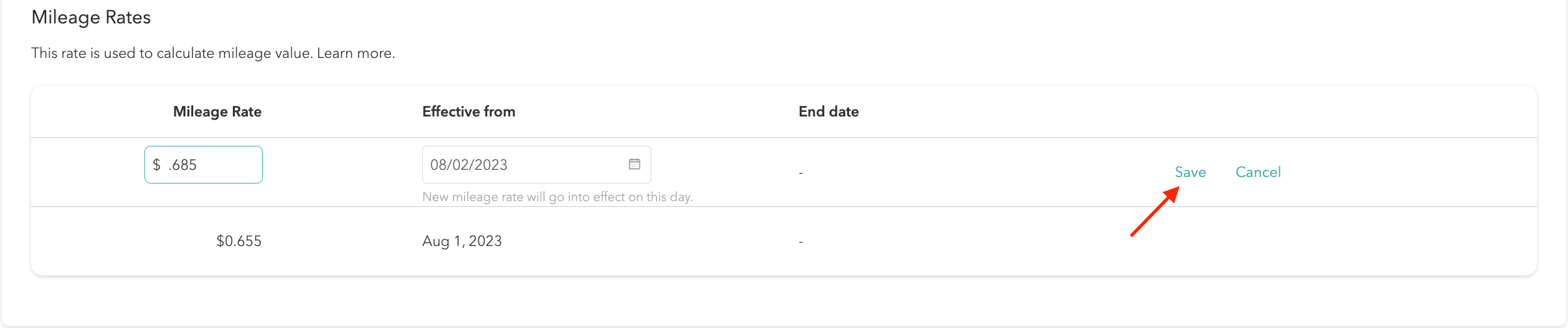Click the red arrow pointing at Save
The height and width of the screenshot is (328, 1568).
pyautogui.click(x=1154, y=212)
